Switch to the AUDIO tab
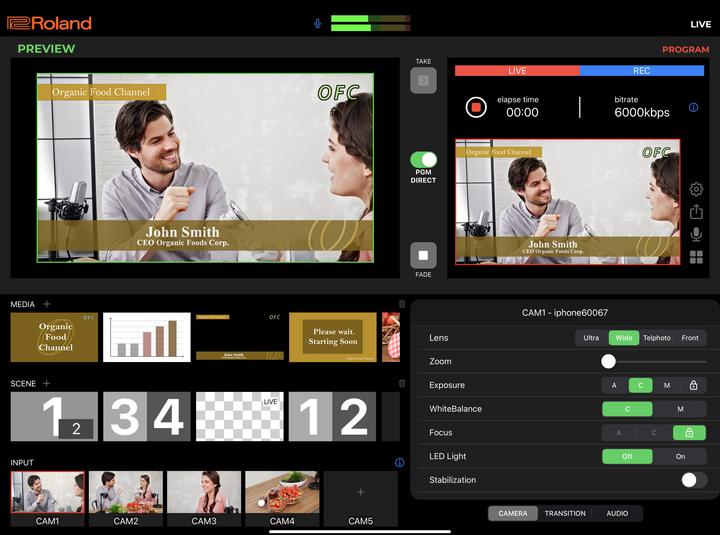This screenshot has height=535, width=720. point(617,513)
